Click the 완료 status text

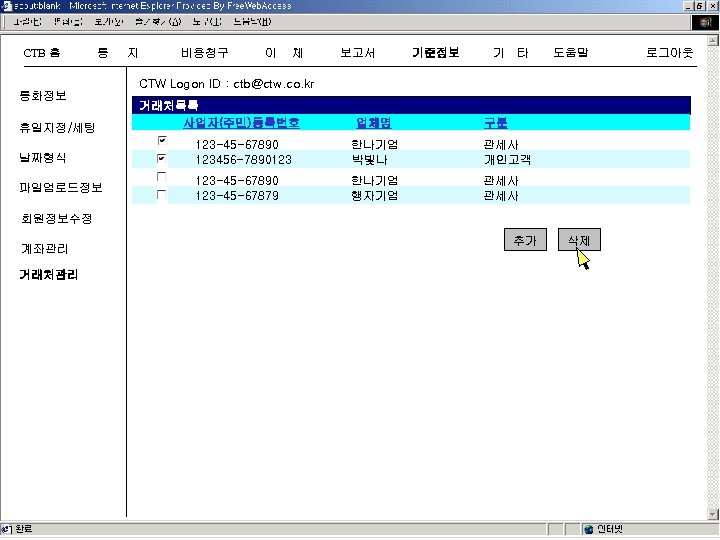(24, 529)
